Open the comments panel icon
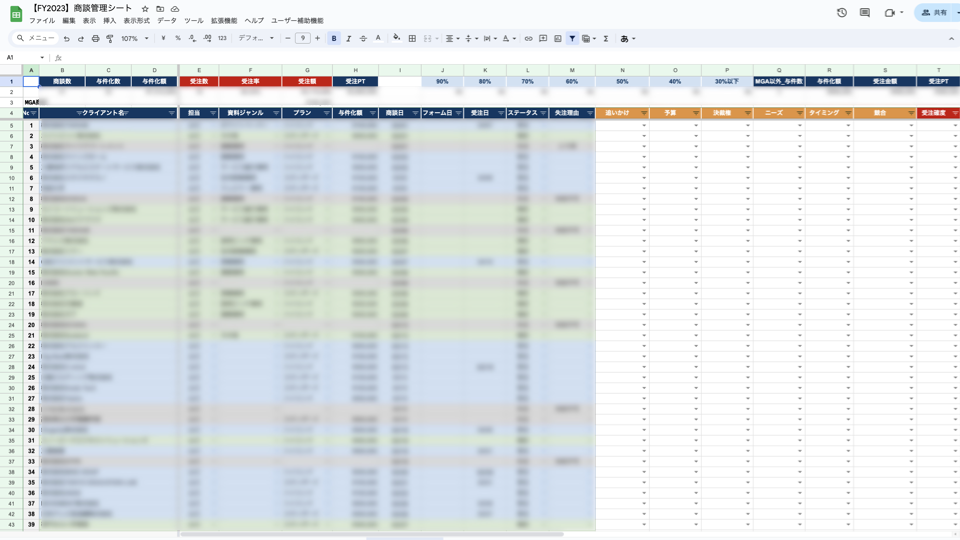 [x=864, y=13]
